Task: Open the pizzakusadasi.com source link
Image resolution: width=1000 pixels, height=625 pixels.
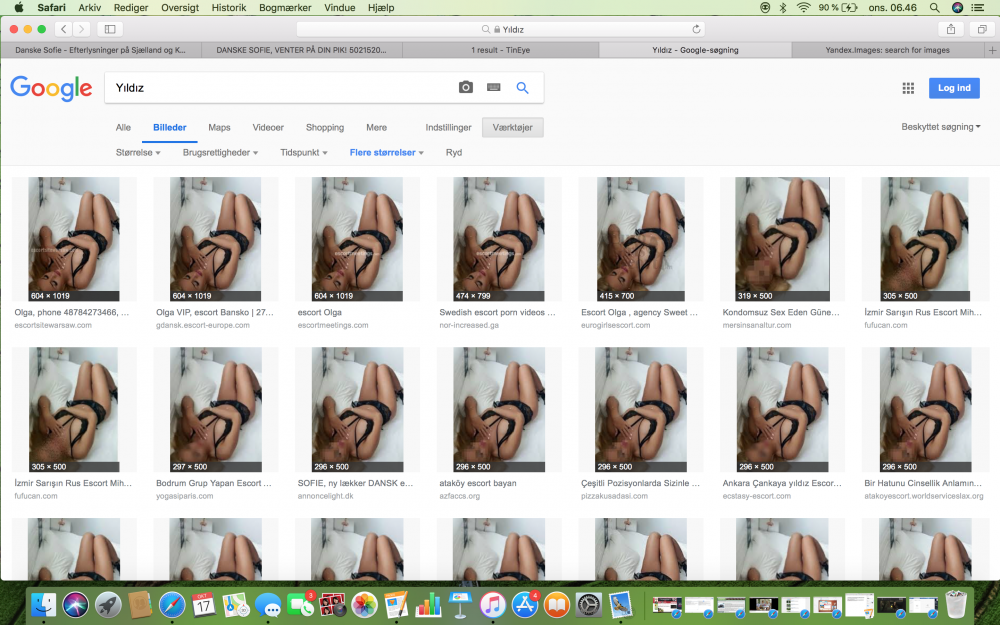Action: point(614,496)
